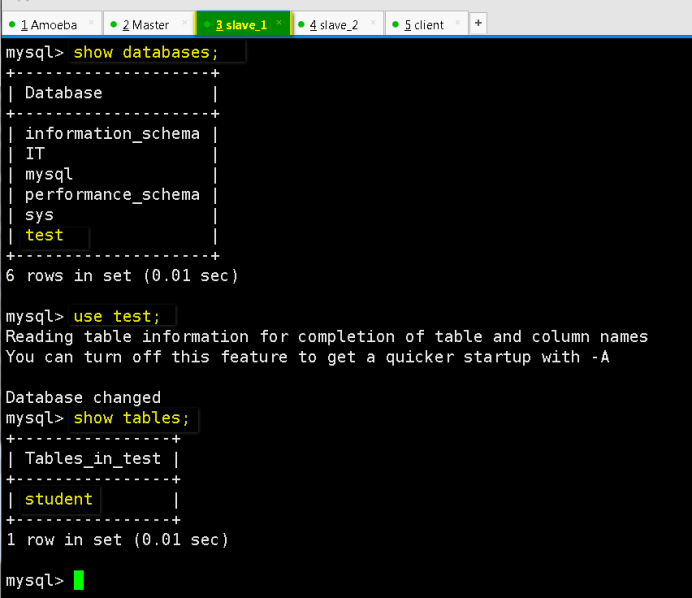Image resolution: width=692 pixels, height=598 pixels.
Task: Close the slave_2 tab with its x
Action: click(x=373, y=22)
